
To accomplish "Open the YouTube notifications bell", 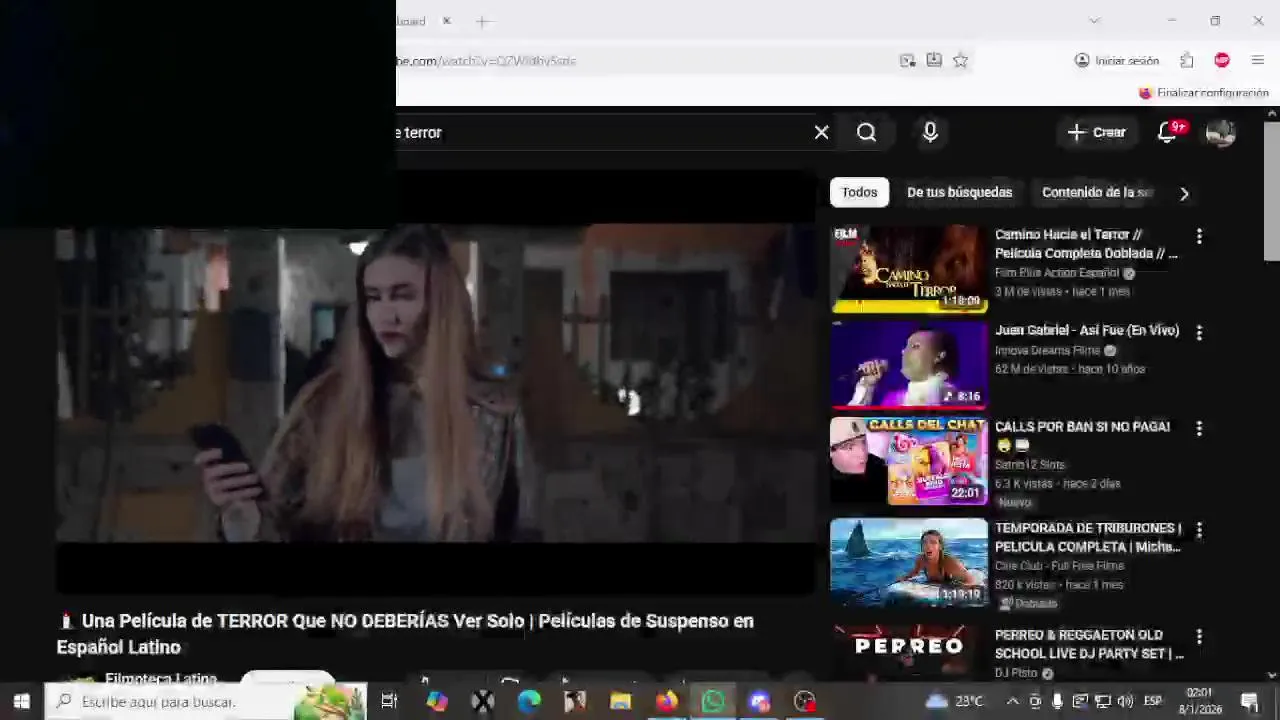I will 1167,132.
